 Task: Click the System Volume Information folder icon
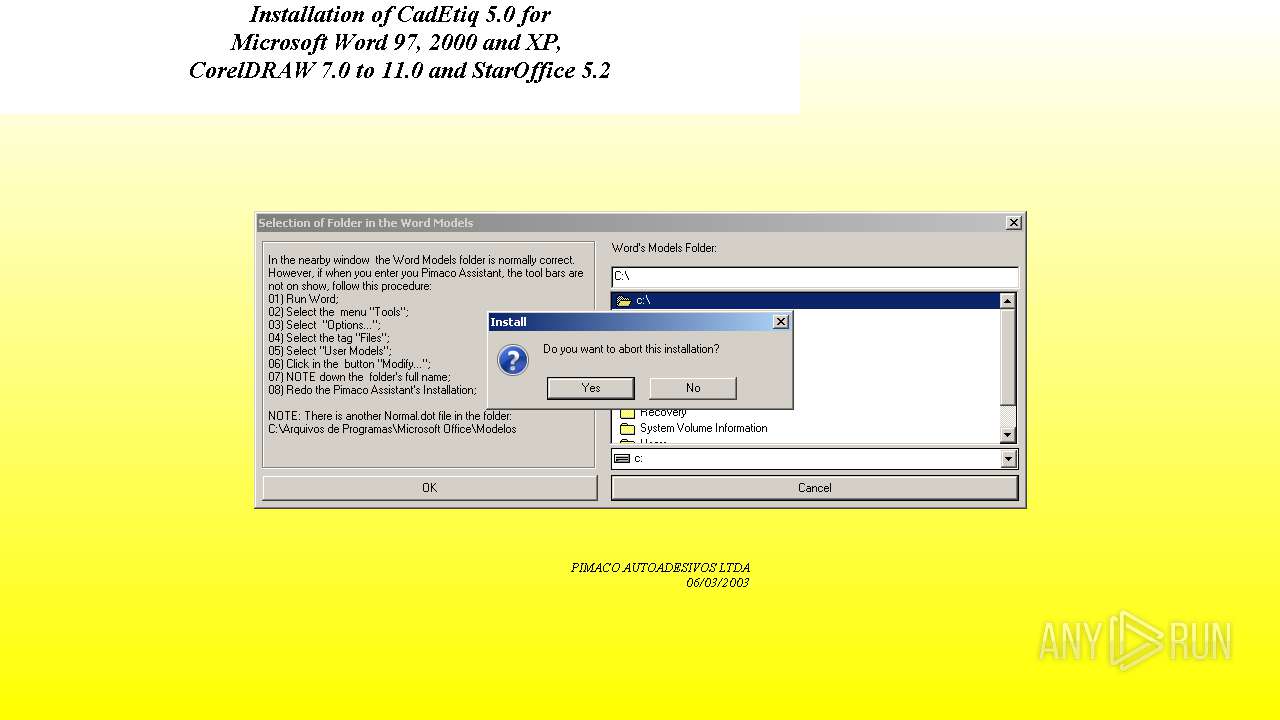click(x=628, y=428)
